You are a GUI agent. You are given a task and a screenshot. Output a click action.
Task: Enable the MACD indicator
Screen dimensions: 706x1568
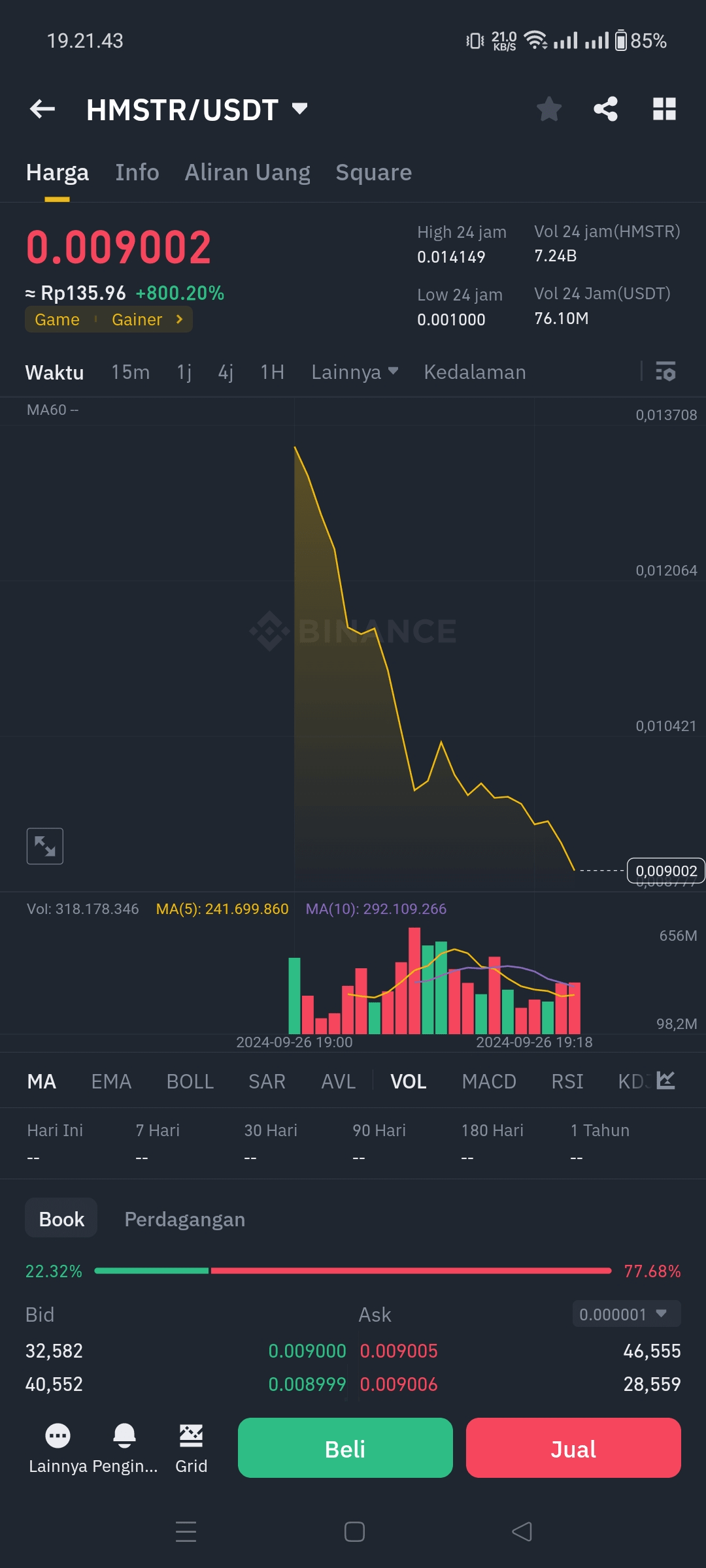[489, 1082]
